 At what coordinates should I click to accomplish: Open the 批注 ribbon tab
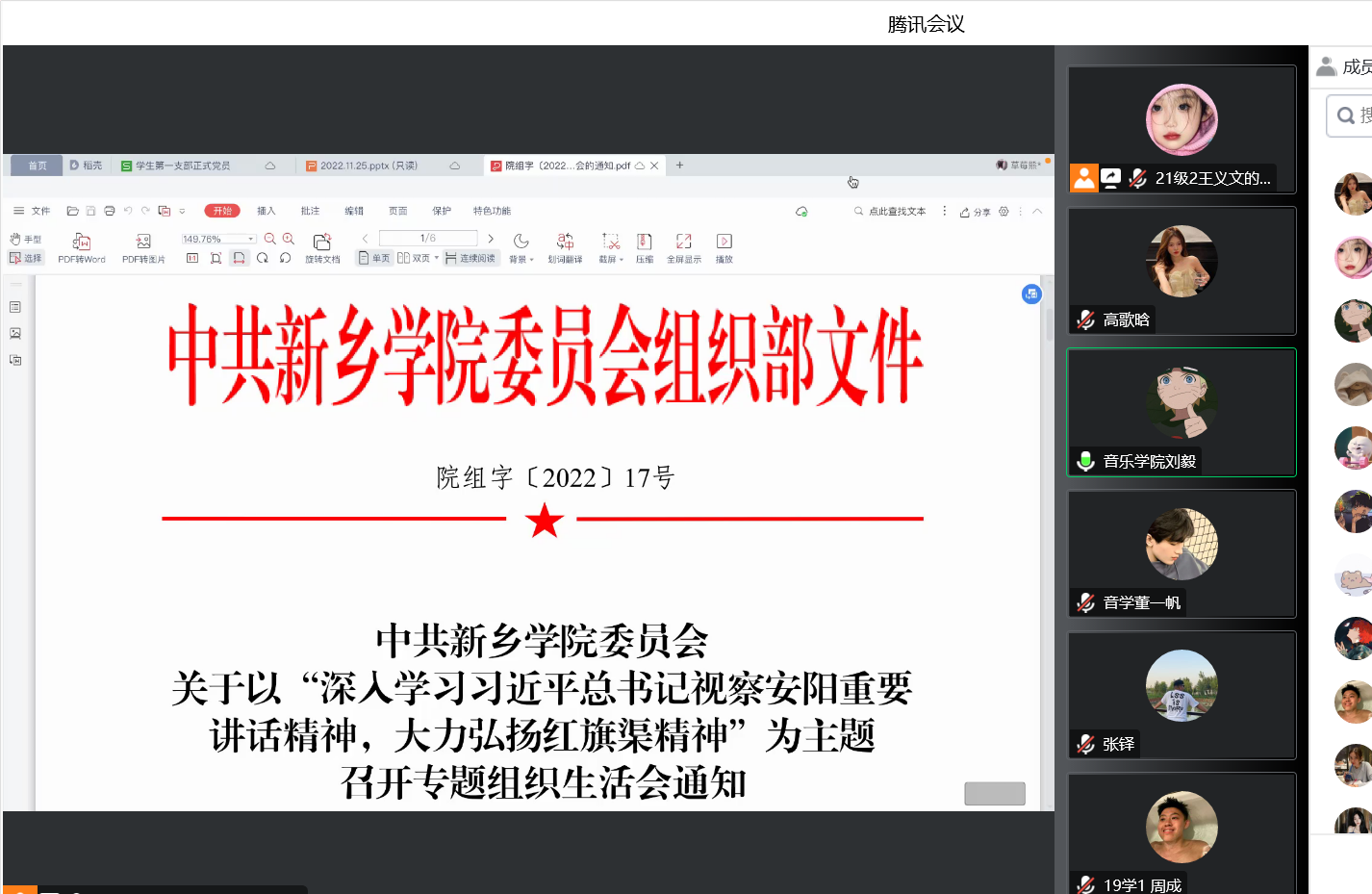pyautogui.click(x=310, y=211)
